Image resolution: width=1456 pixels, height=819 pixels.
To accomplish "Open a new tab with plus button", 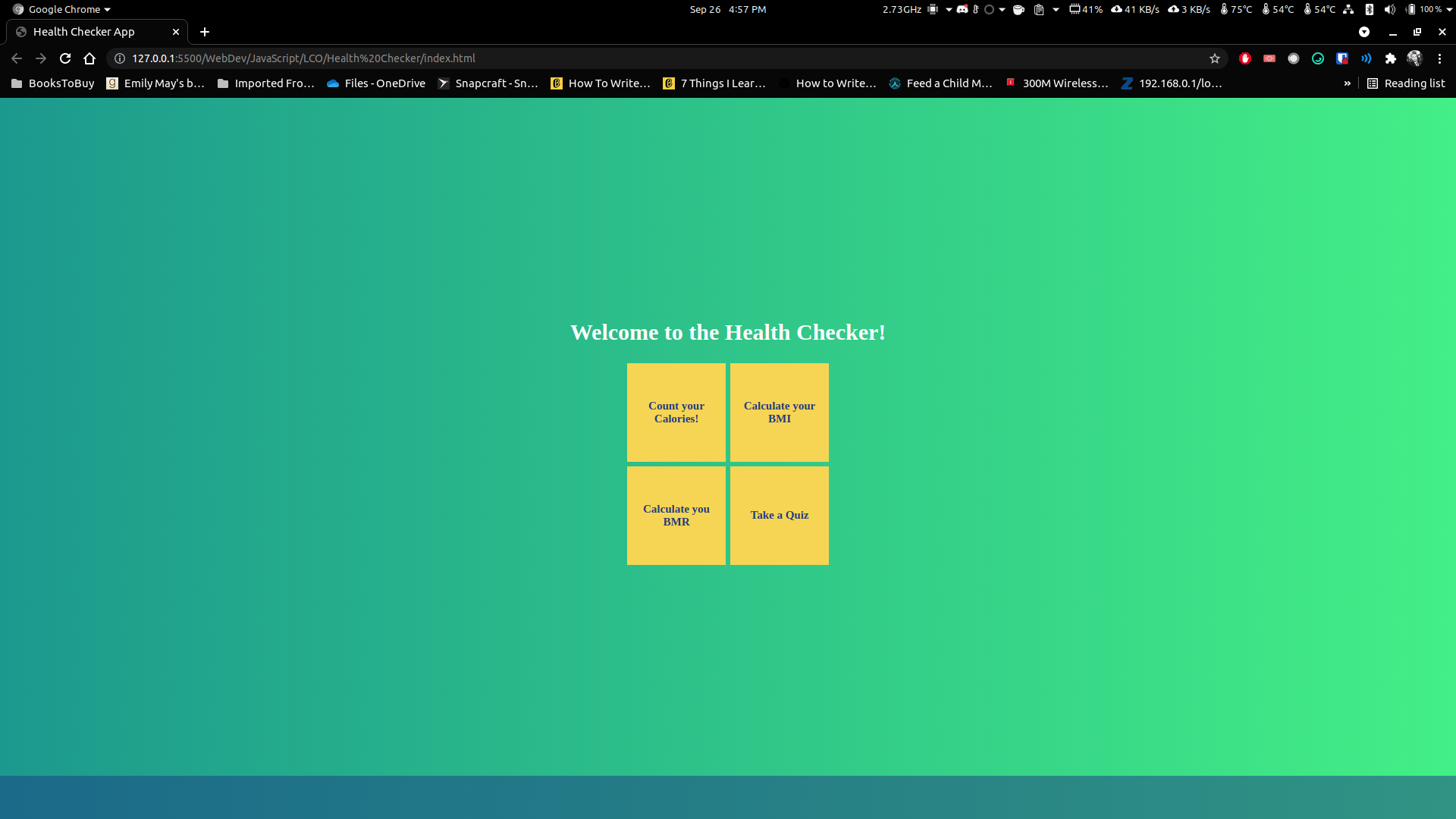I will (204, 32).
